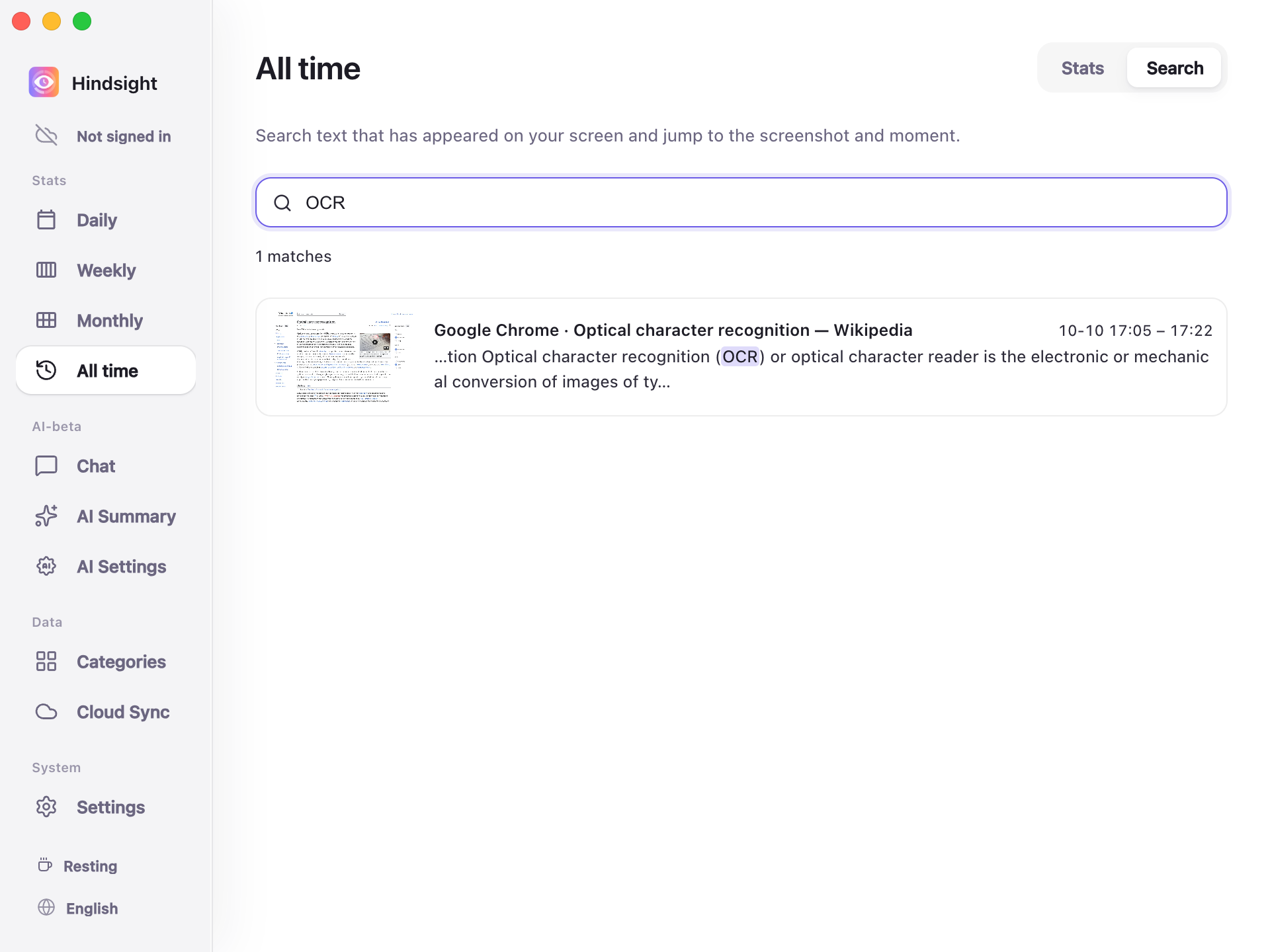Open the Wikipedia screenshot thumbnail
This screenshot has height=952, width=1270.
[x=343, y=357]
